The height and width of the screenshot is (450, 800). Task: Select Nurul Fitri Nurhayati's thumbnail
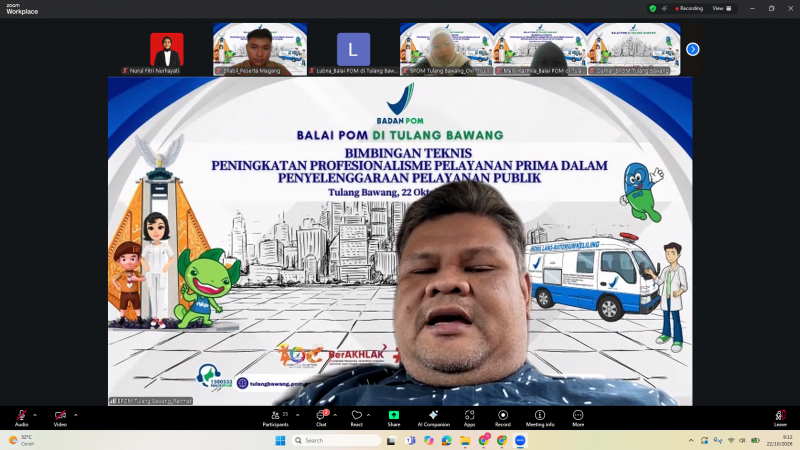tap(167, 49)
